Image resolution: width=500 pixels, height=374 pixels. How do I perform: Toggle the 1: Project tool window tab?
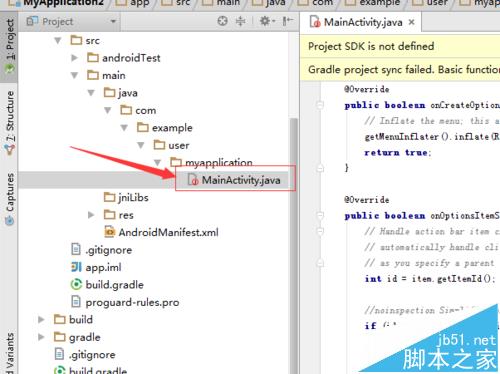coord(9,46)
